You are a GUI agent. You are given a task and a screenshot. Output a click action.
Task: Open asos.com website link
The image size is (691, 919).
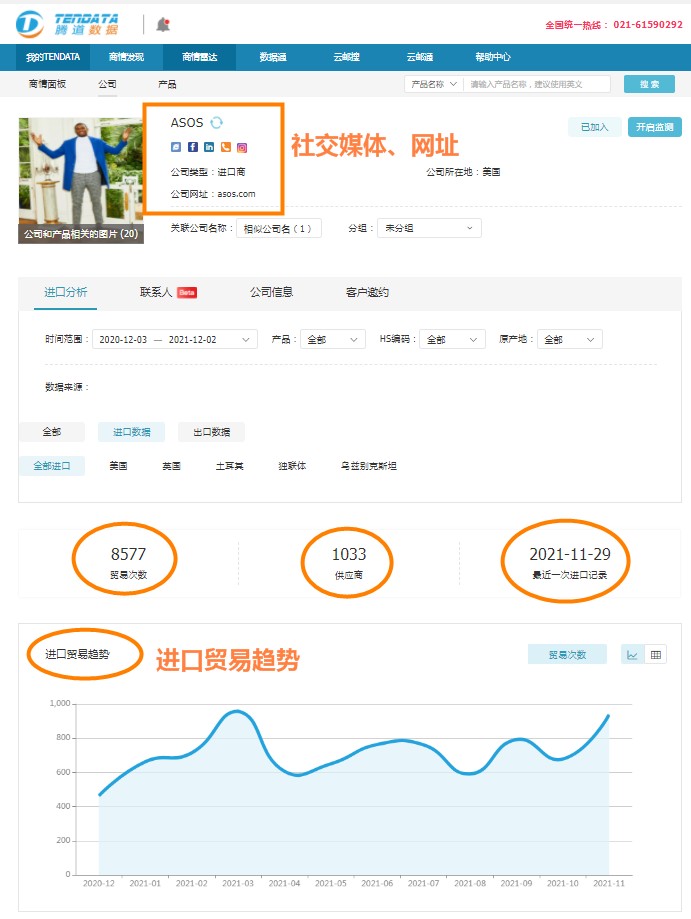(236, 194)
